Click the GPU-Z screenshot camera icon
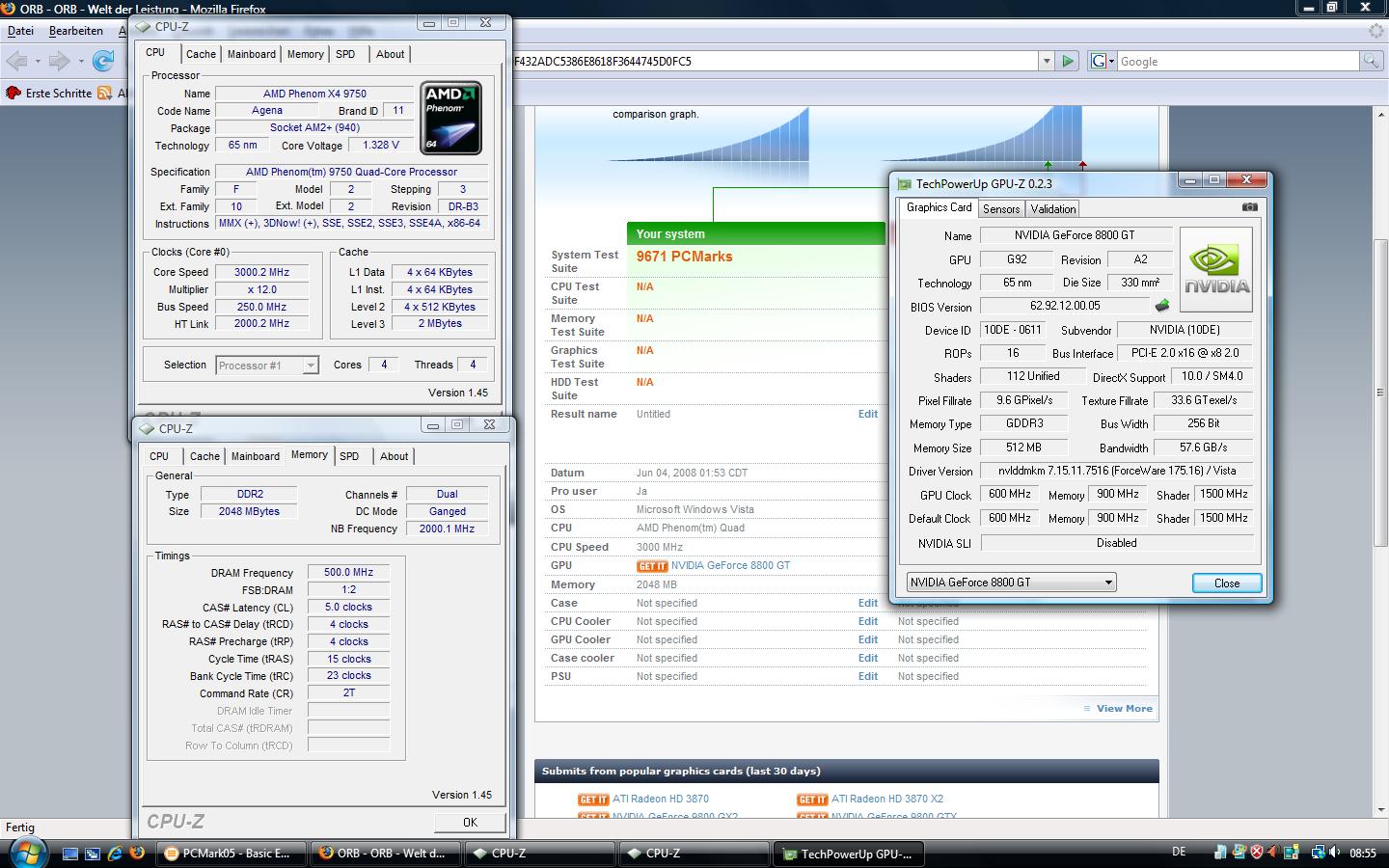1389x868 pixels. coord(1249,207)
